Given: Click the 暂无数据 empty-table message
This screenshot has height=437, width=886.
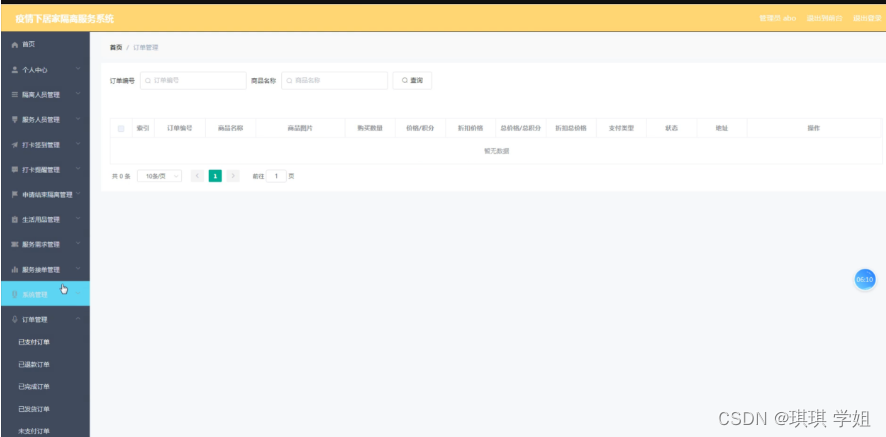Looking at the screenshot, I should click(x=497, y=151).
